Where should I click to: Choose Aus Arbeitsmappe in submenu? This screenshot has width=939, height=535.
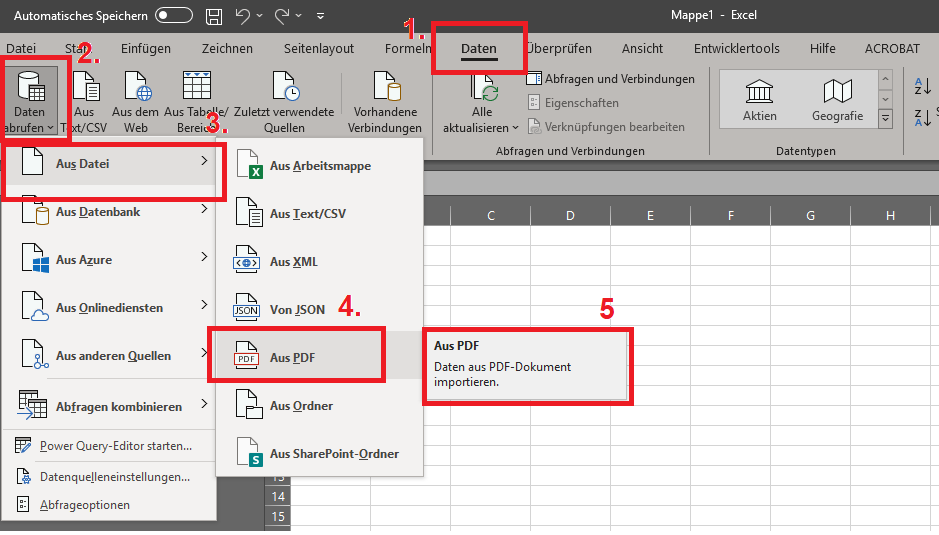pos(320,165)
